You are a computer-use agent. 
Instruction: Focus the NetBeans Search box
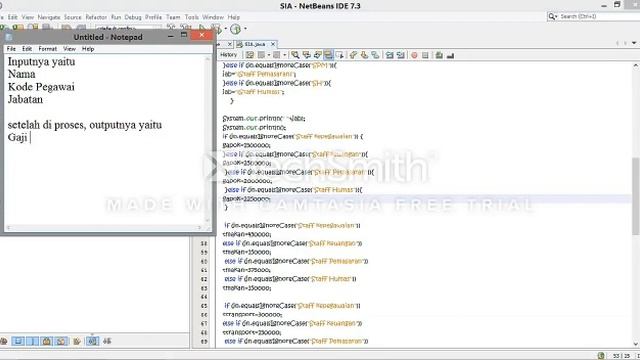point(594,16)
